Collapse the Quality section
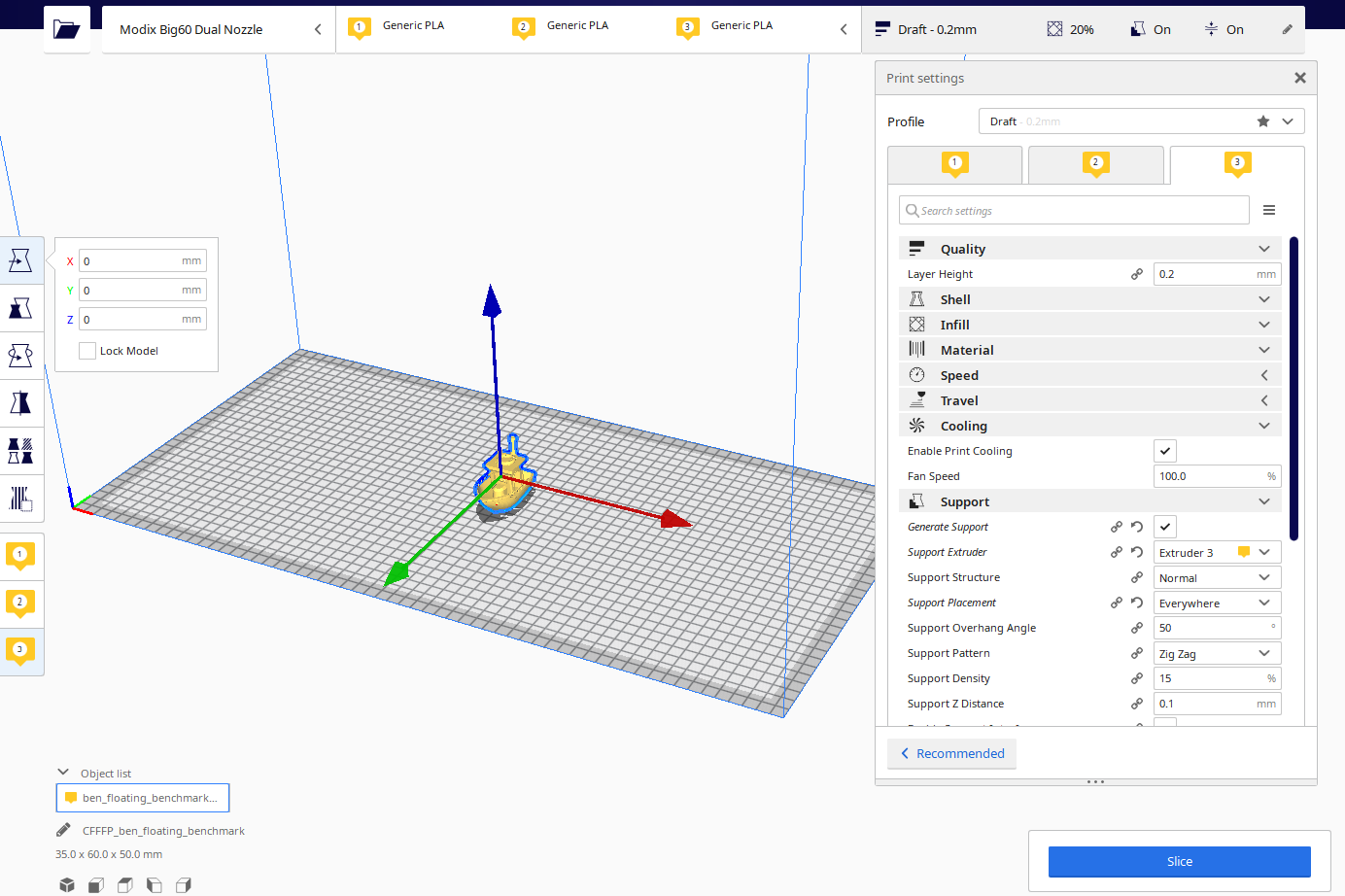 pos(1090,249)
